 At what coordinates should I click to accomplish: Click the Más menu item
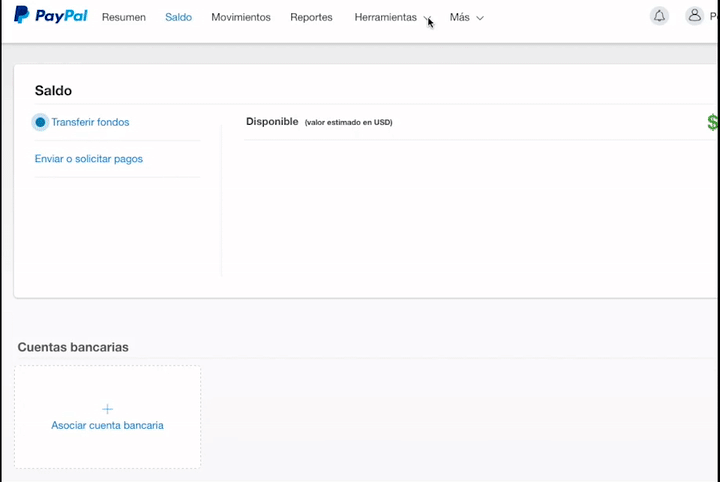coord(460,17)
